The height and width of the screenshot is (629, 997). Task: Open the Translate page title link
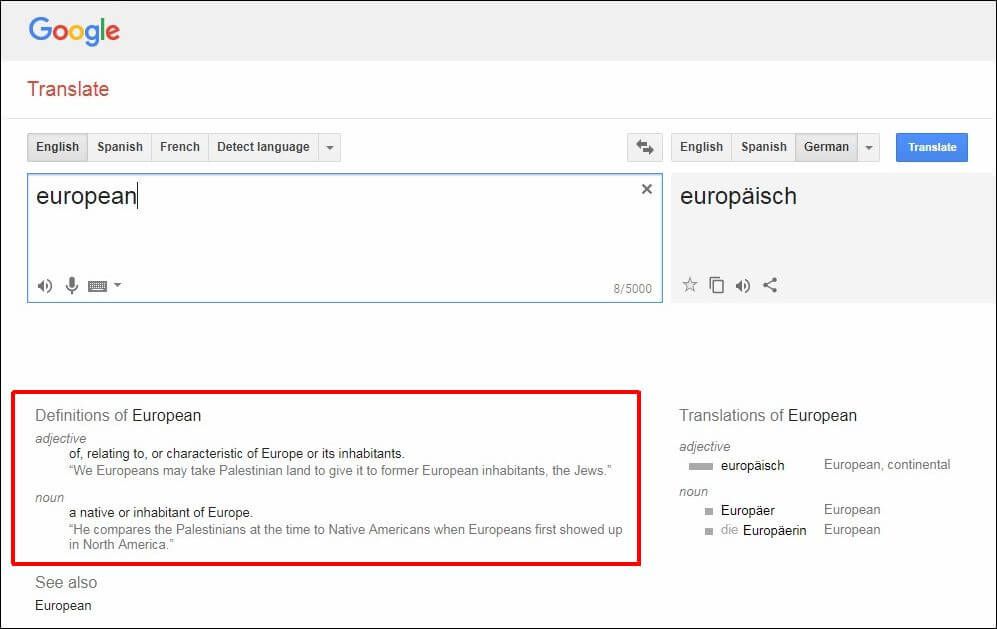68,89
